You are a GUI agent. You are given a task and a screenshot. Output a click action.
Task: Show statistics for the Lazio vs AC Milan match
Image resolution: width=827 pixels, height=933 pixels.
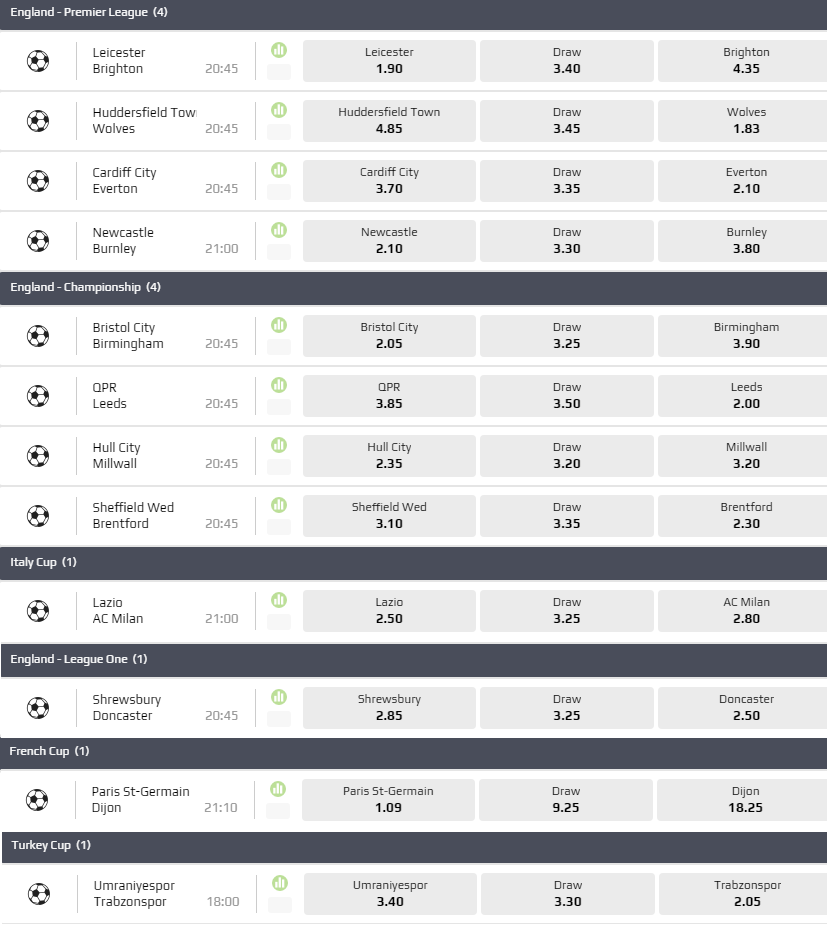[279, 600]
